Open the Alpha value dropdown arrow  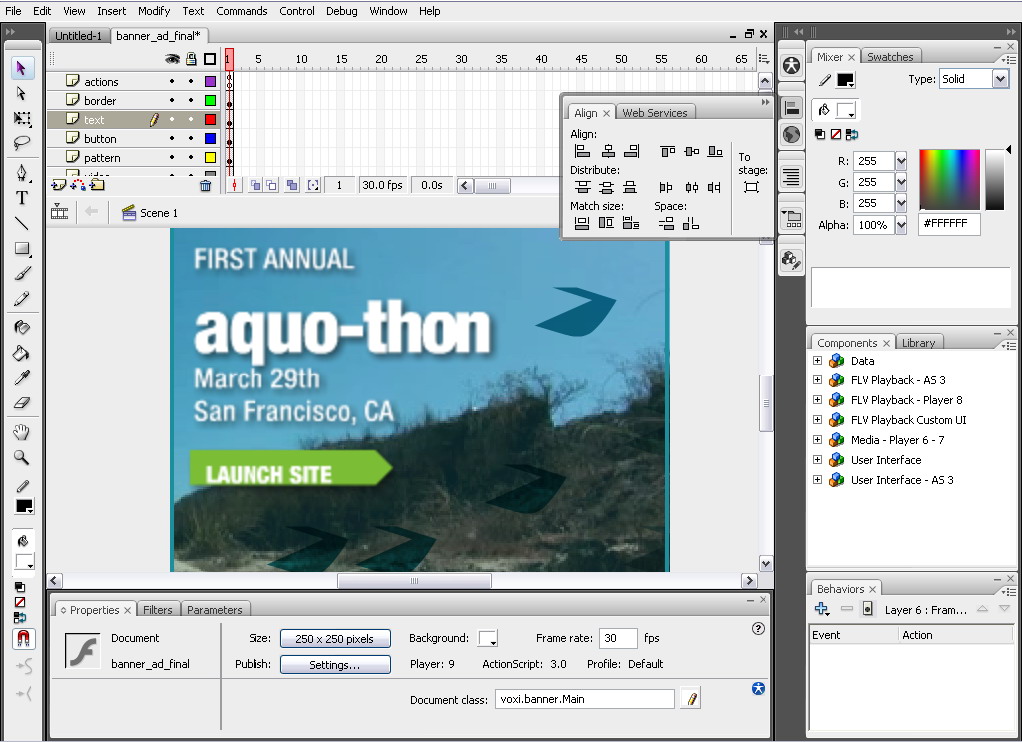coord(901,225)
